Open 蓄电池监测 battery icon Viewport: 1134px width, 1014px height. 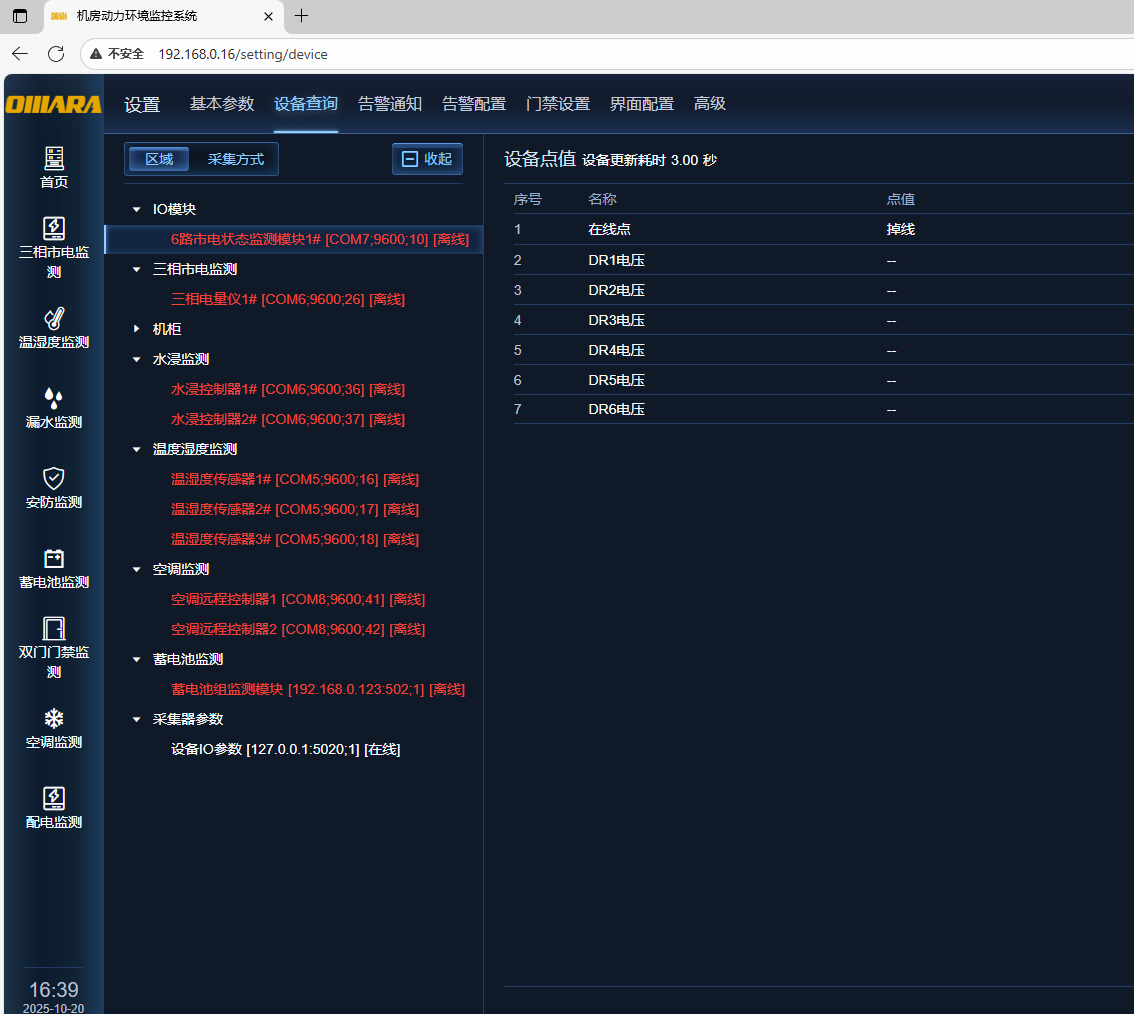tap(54, 559)
